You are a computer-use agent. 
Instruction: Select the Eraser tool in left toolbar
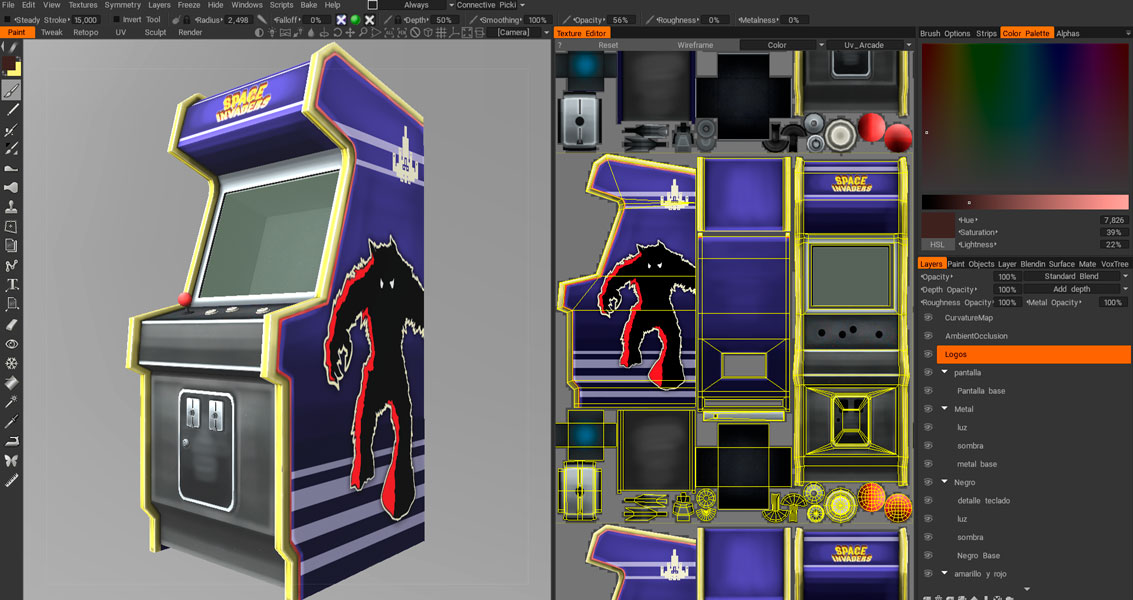tap(11, 324)
